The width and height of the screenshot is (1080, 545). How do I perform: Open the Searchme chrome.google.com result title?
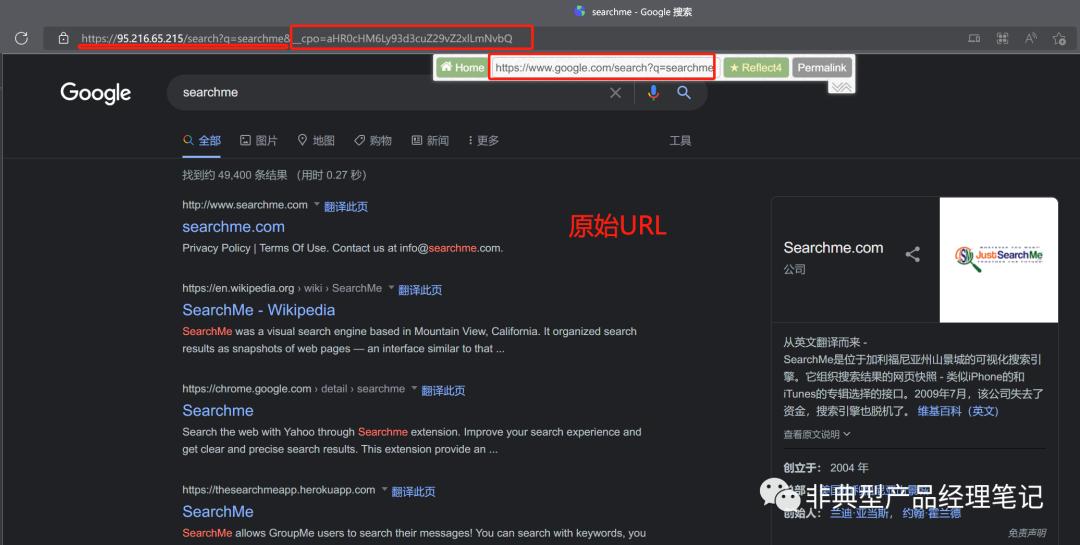(x=218, y=411)
